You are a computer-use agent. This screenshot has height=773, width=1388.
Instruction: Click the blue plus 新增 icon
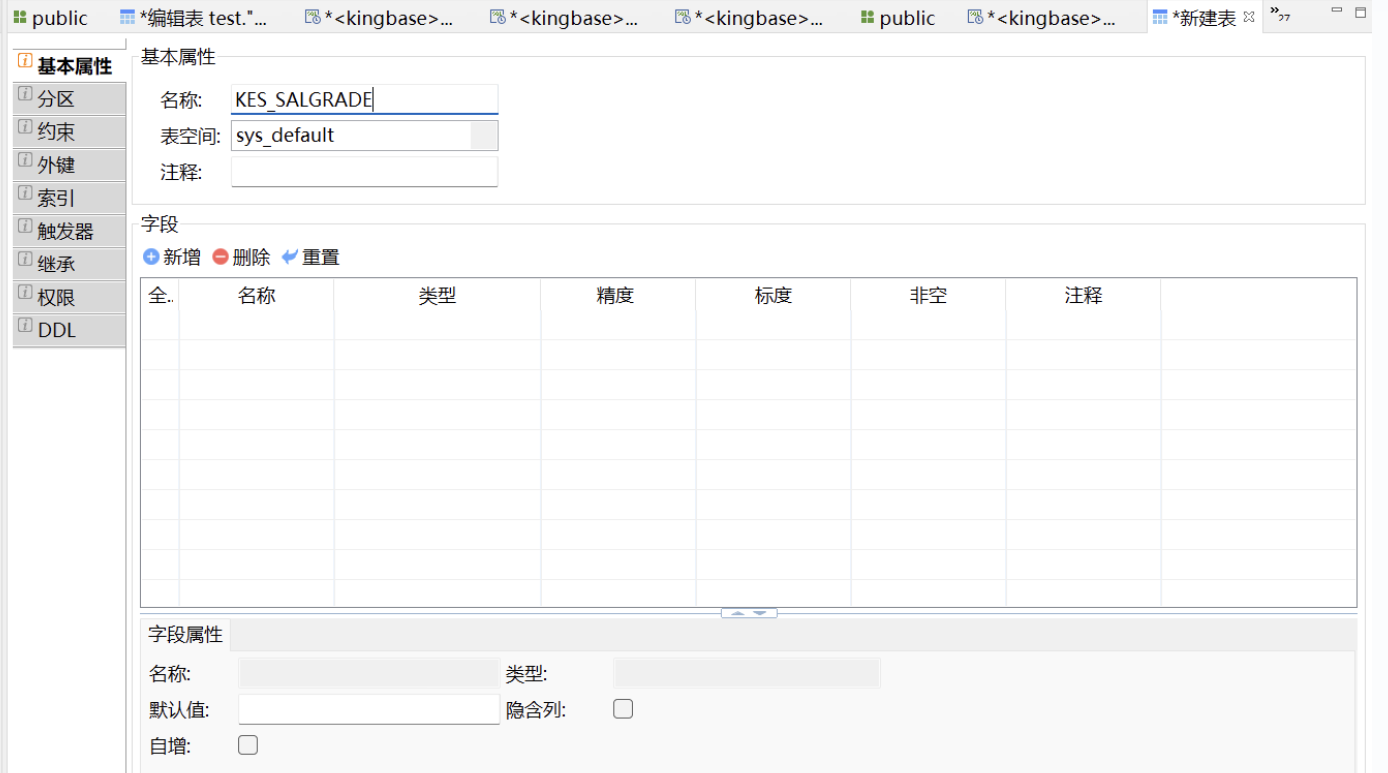pos(152,257)
